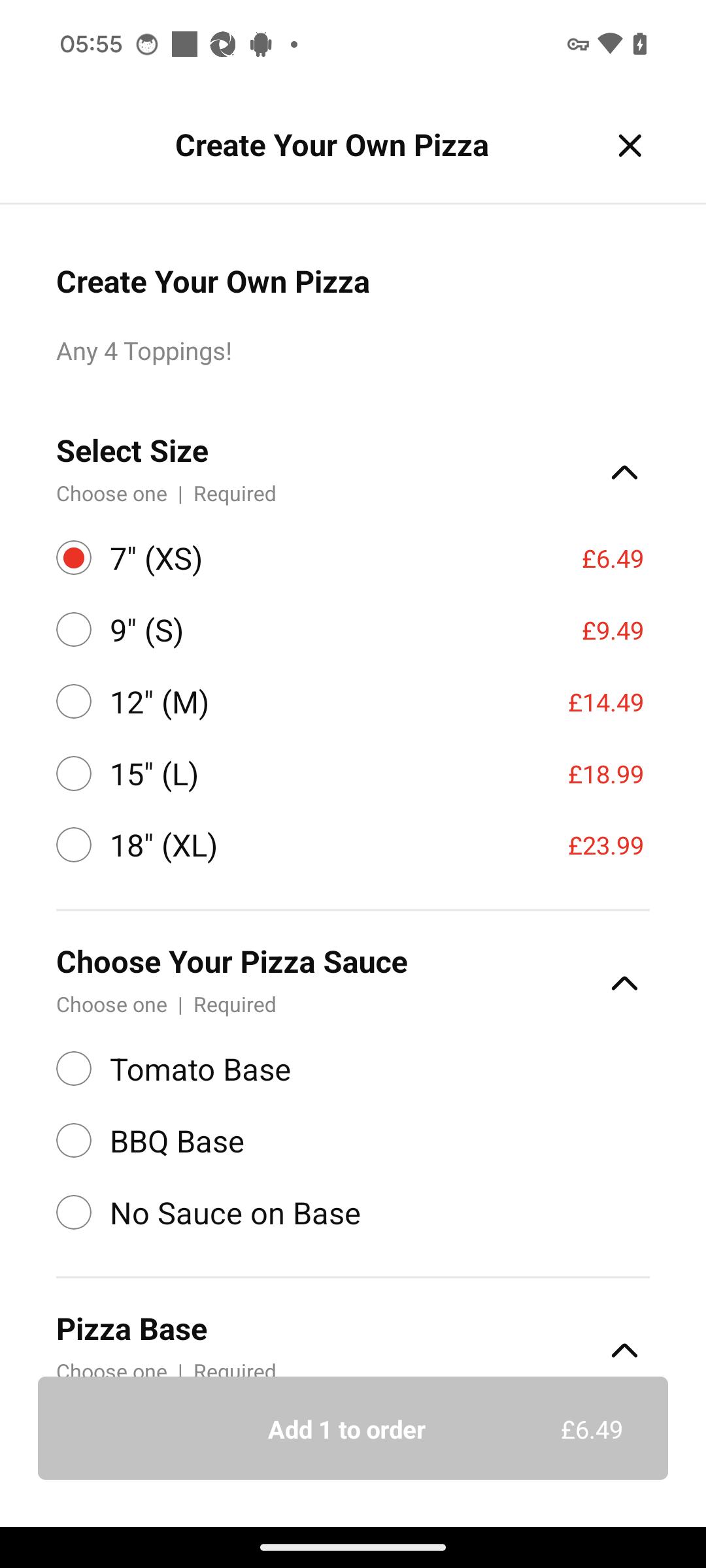Tap the battery charging status icon
706x1568 pixels.
coord(640,44)
